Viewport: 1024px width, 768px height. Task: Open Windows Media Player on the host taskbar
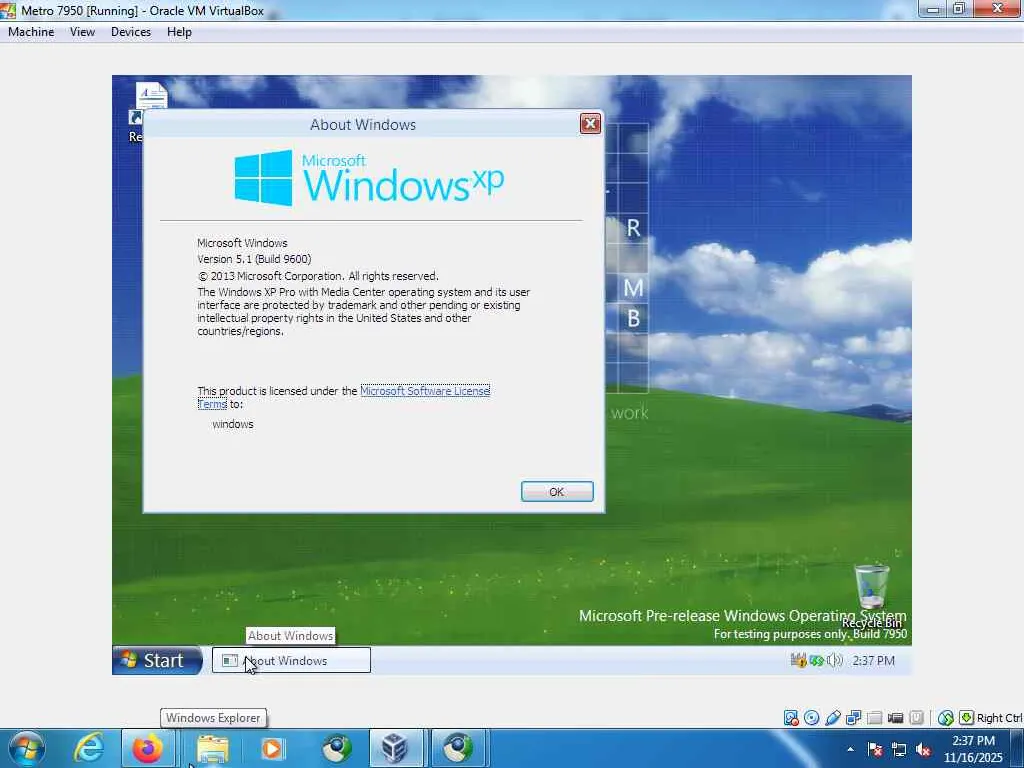click(x=272, y=748)
